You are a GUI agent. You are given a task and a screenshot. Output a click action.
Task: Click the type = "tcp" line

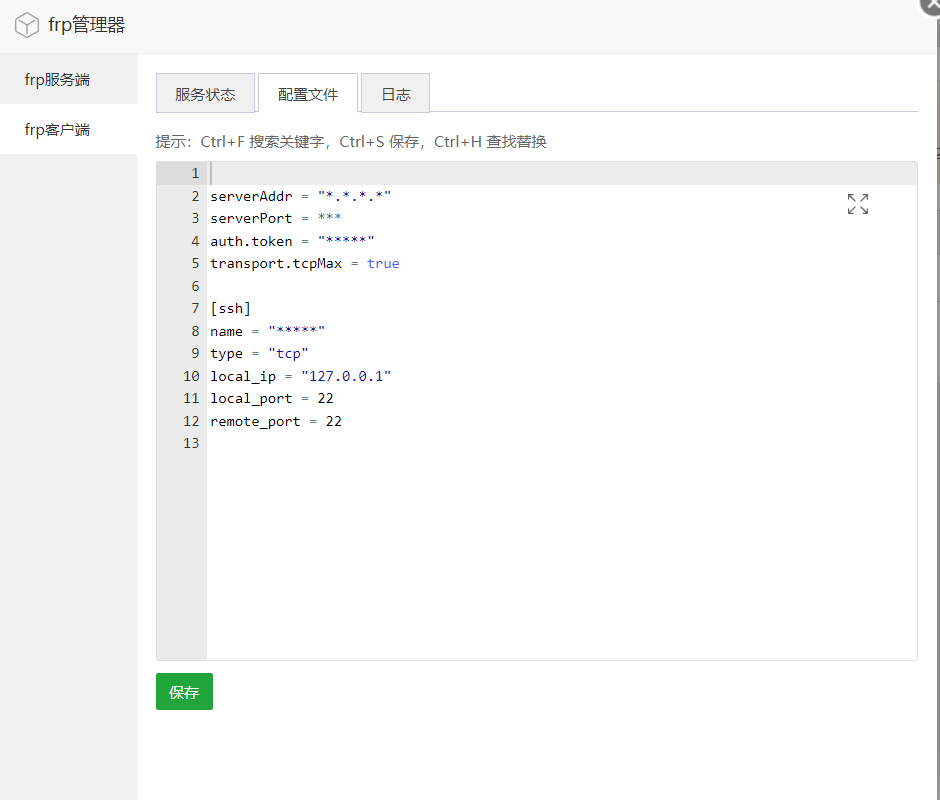point(259,353)
